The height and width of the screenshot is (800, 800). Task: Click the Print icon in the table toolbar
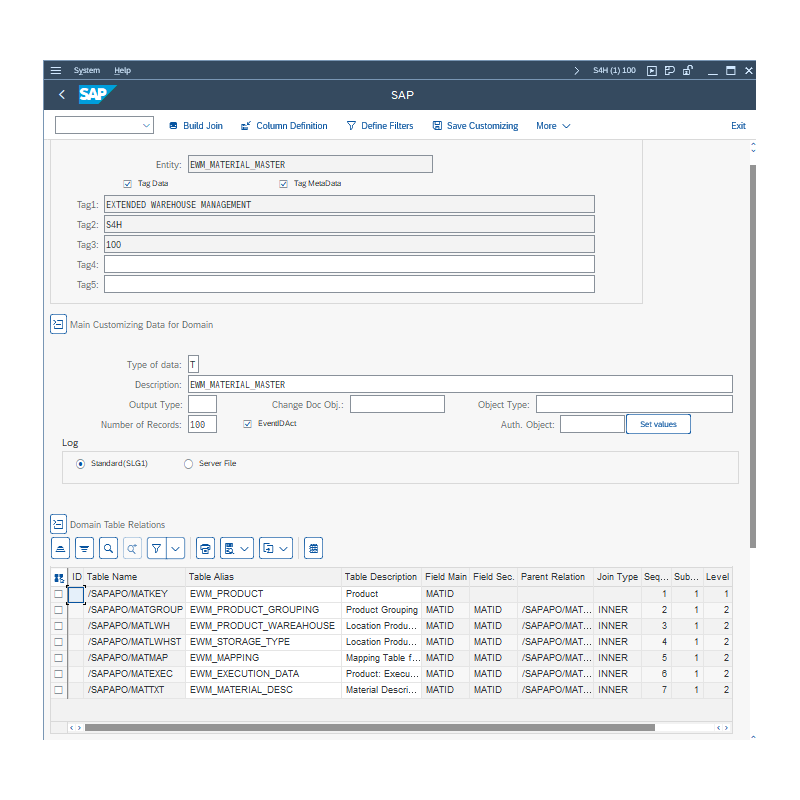pyautogui.click(x=205, y=548)
